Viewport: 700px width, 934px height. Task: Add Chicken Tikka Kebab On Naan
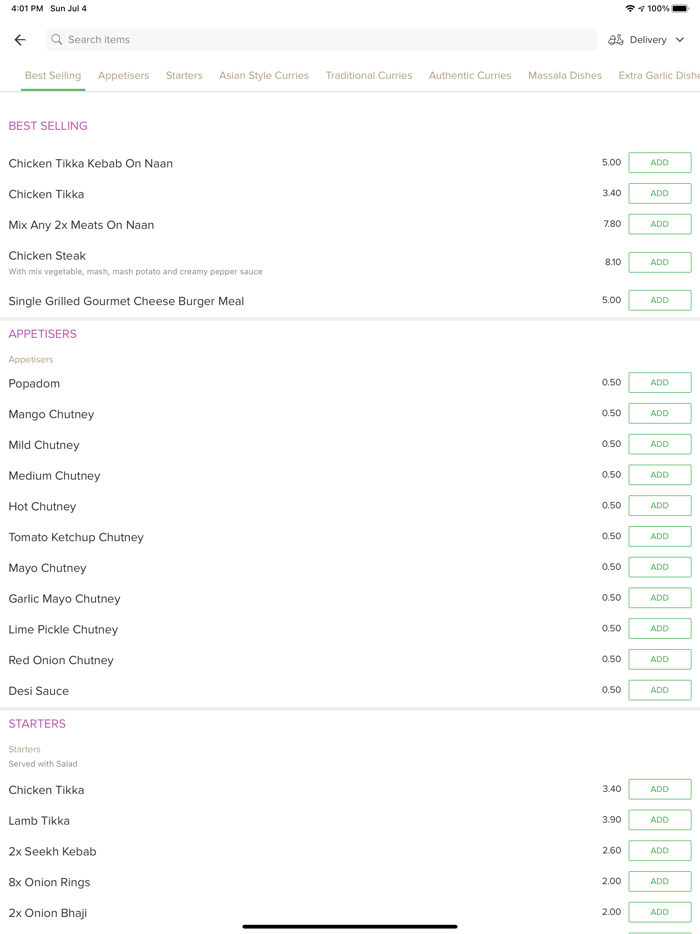click(659, 163)
